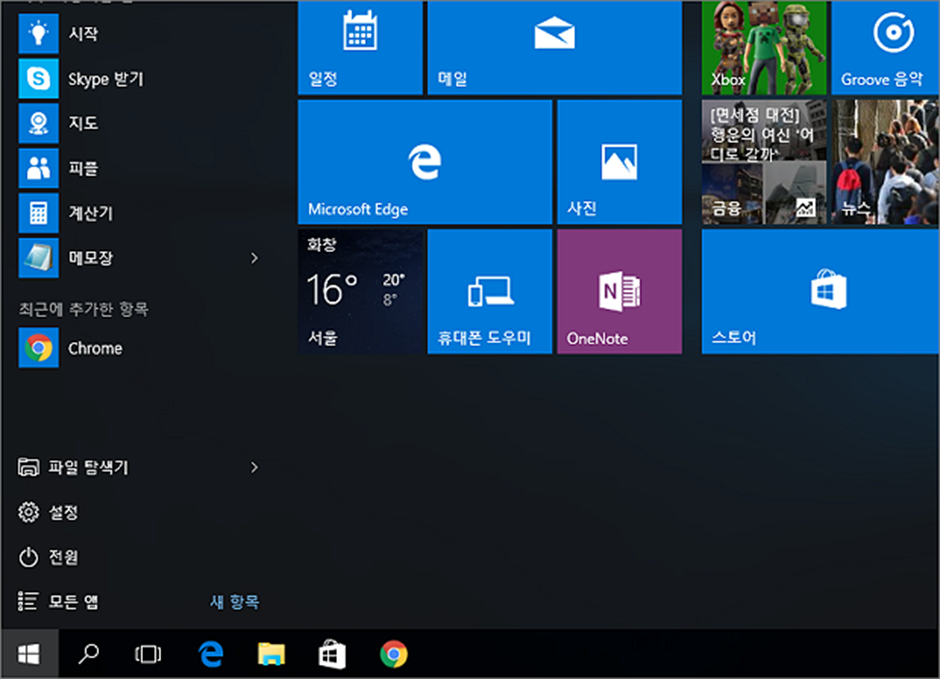Open the 뉴스 news tile
The width and height of the screenshot is (940, 679).
click(885, 162)
